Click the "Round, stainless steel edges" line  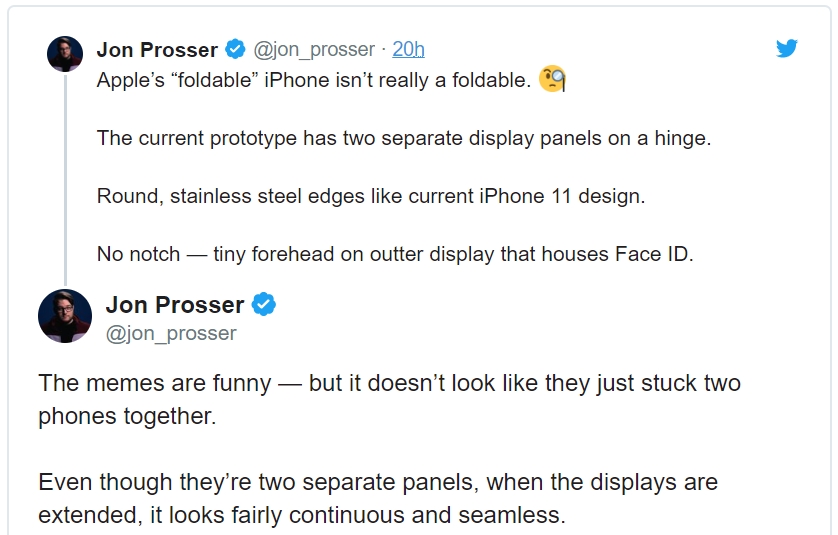(x=371, y=196)
